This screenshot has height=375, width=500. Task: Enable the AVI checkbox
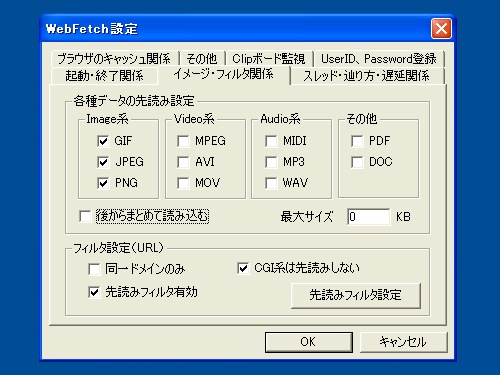point(183,162)
